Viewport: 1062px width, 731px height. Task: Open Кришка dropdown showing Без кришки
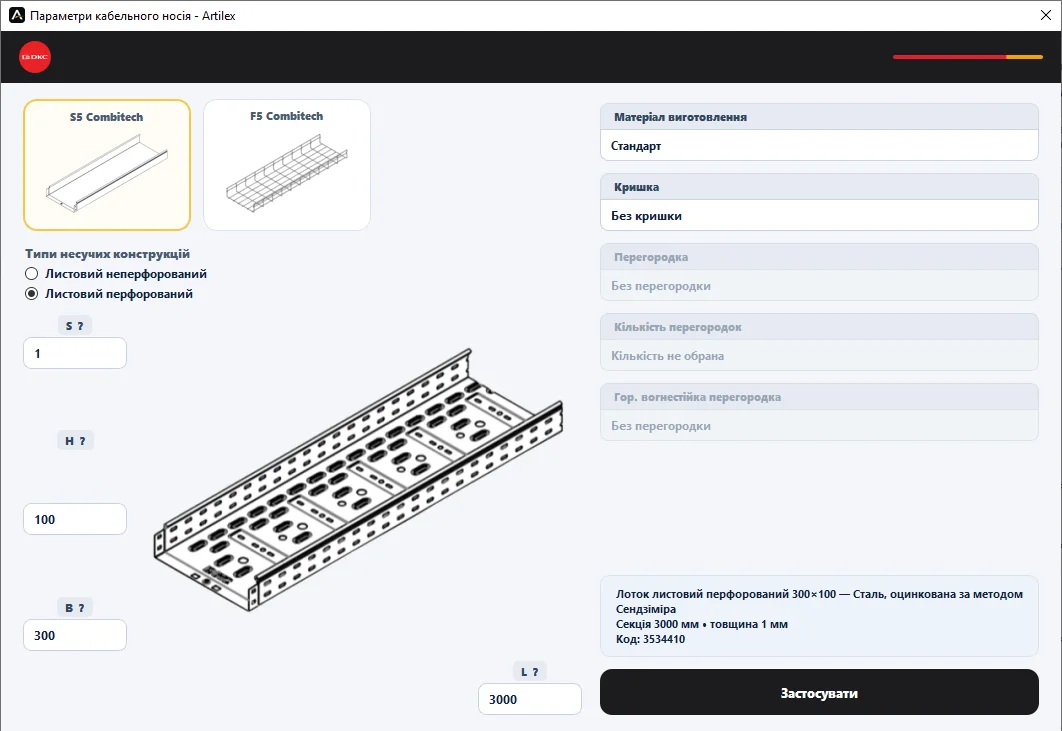click(x=819, y=215)
